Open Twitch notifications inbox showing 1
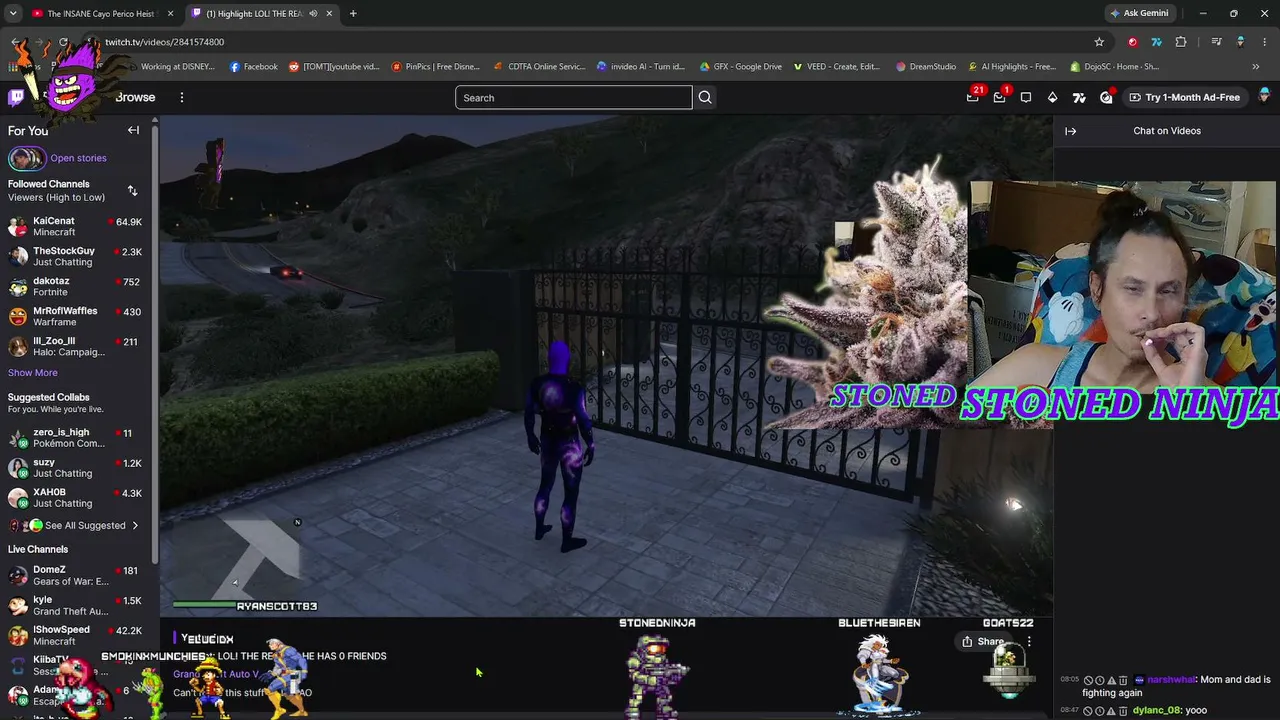This screenshot has height=720, width=1280. [x=999, y=97]
